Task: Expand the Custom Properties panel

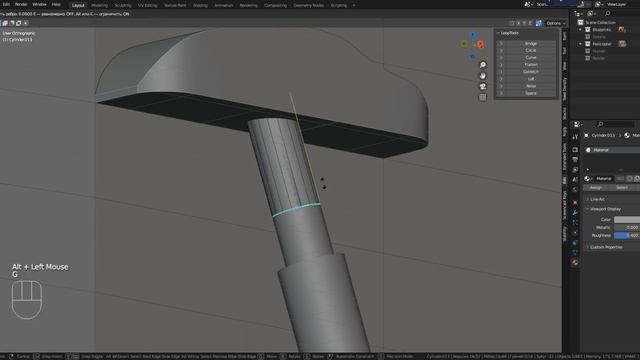Action: pos(588,247)
